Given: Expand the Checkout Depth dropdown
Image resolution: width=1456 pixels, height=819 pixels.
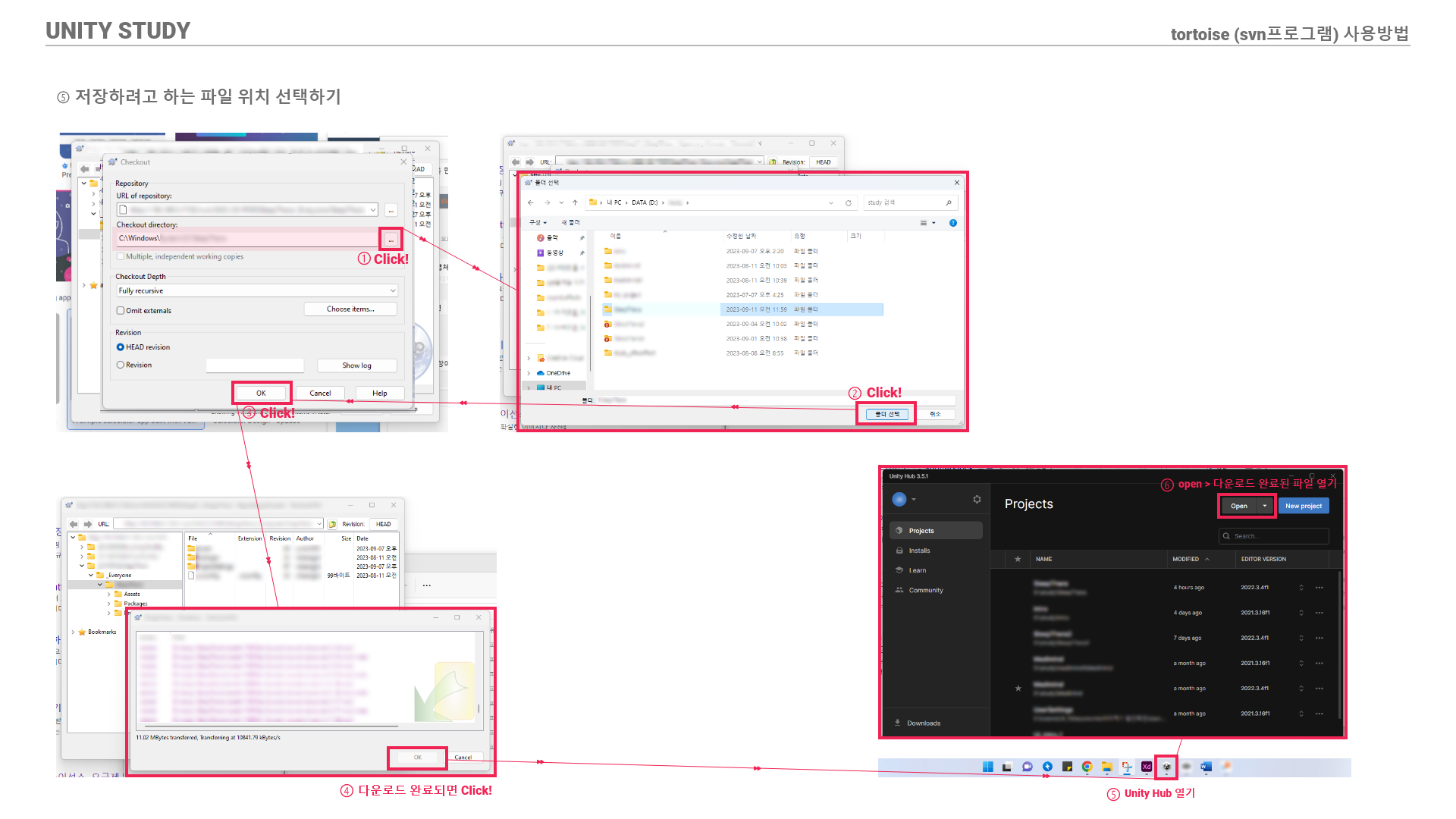Looking at the screenshot, I should pyautogui.click(x=392, y=290).
